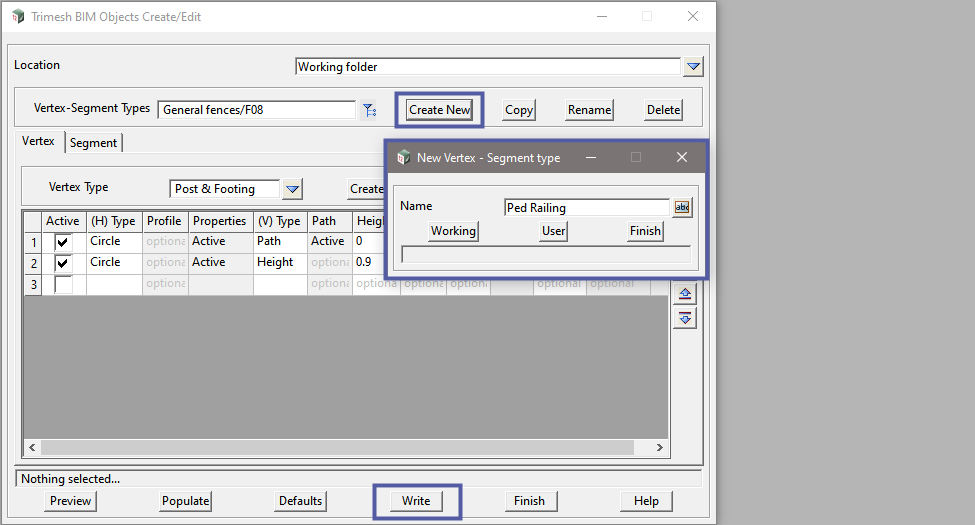Viewport: 975px width, 525px height.
Task: Click the Name input field with Ped Railing
Action: (x=586, y=208)
